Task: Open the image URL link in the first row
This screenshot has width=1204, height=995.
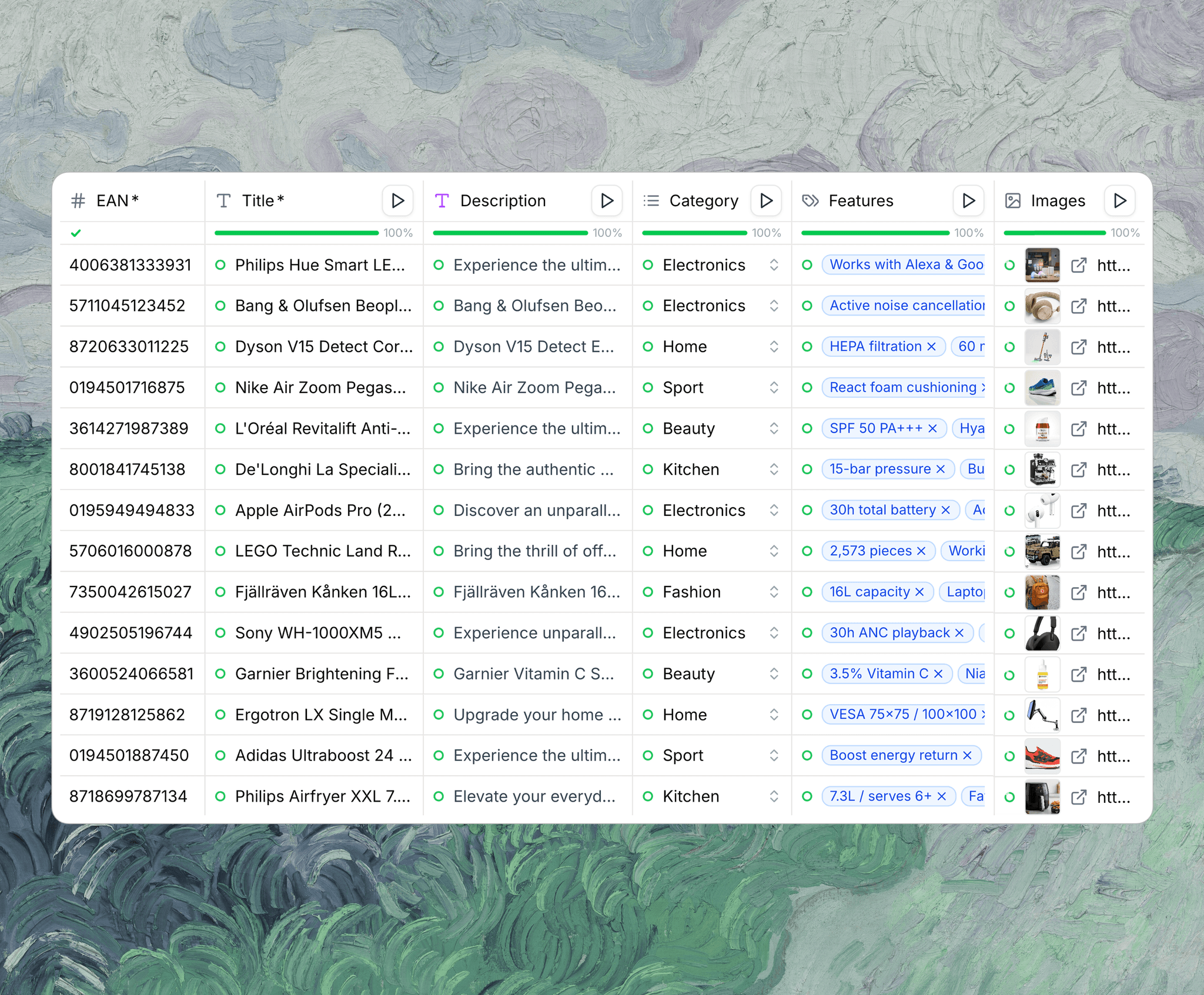Action: [1079, 265]
